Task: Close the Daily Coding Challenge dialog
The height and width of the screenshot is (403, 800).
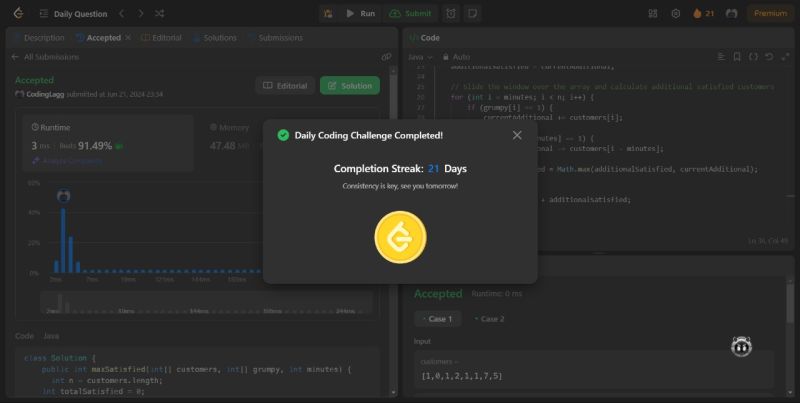Action: coord(517,135)
